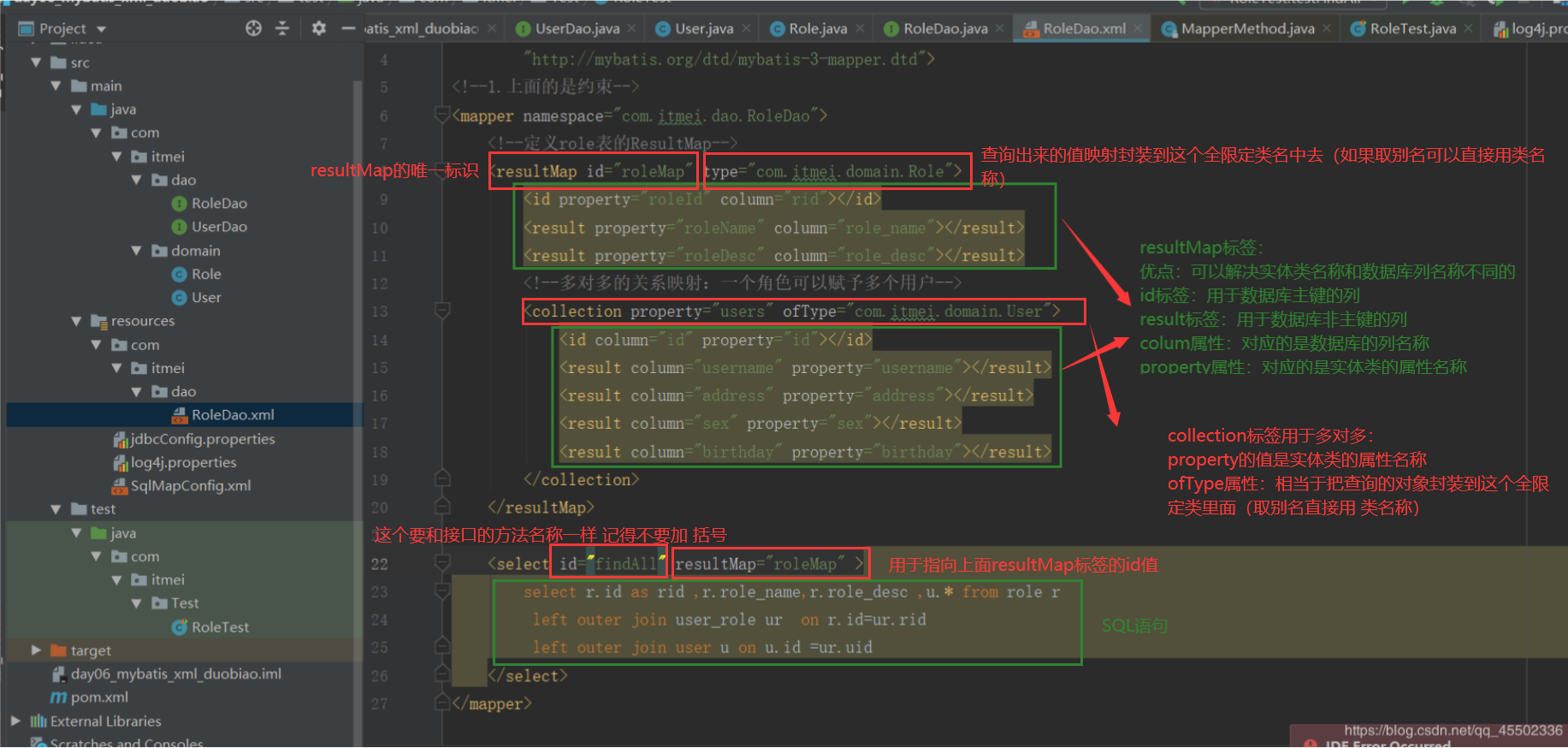1568x748 pixels.
Task: Open UserDao interface in tree
Action: pyautogui.click(x=219, y=227)
